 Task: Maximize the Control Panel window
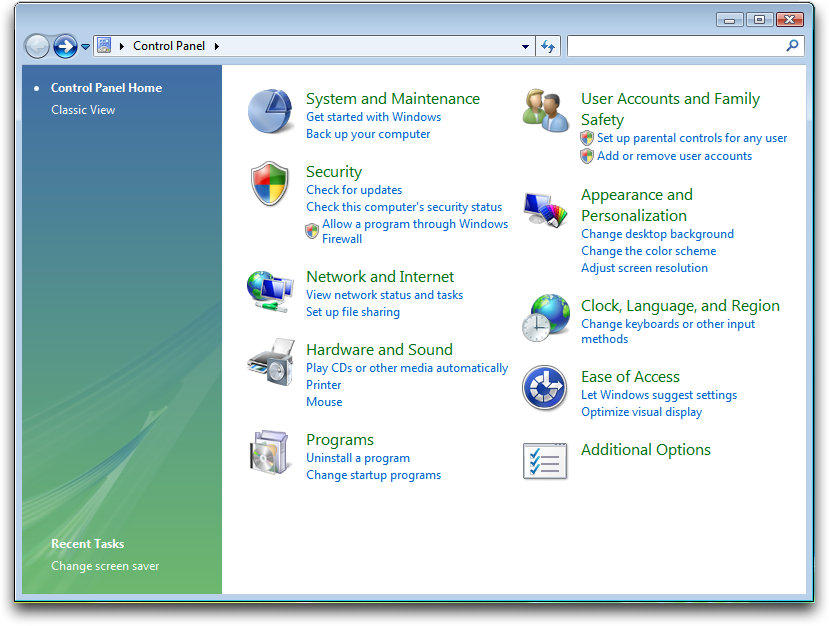click(760, 20)
